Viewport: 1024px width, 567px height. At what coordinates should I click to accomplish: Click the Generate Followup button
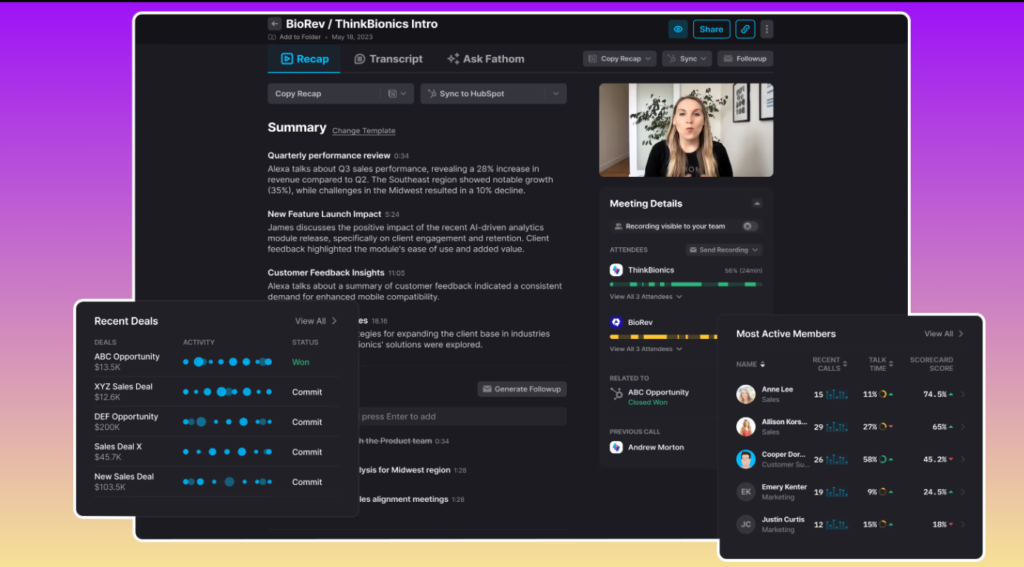(521, 388)
